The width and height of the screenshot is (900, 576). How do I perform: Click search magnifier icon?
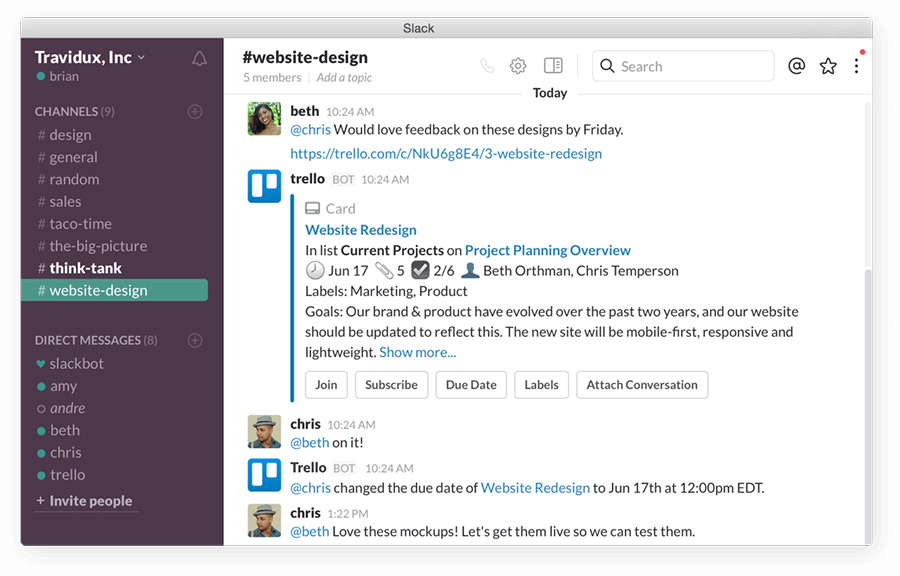(607, 66)
